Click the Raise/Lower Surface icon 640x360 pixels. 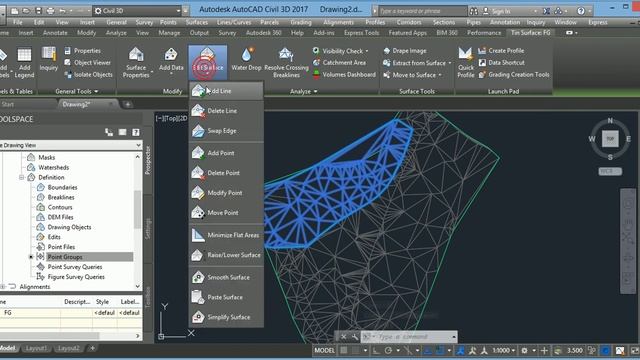coord(198,255)
